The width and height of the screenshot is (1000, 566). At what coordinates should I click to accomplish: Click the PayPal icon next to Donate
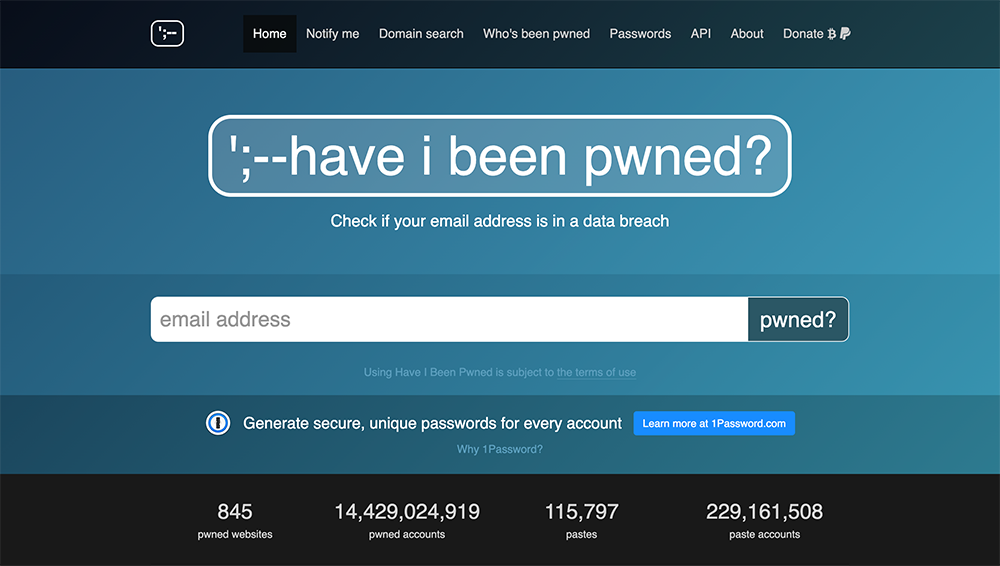845,34
